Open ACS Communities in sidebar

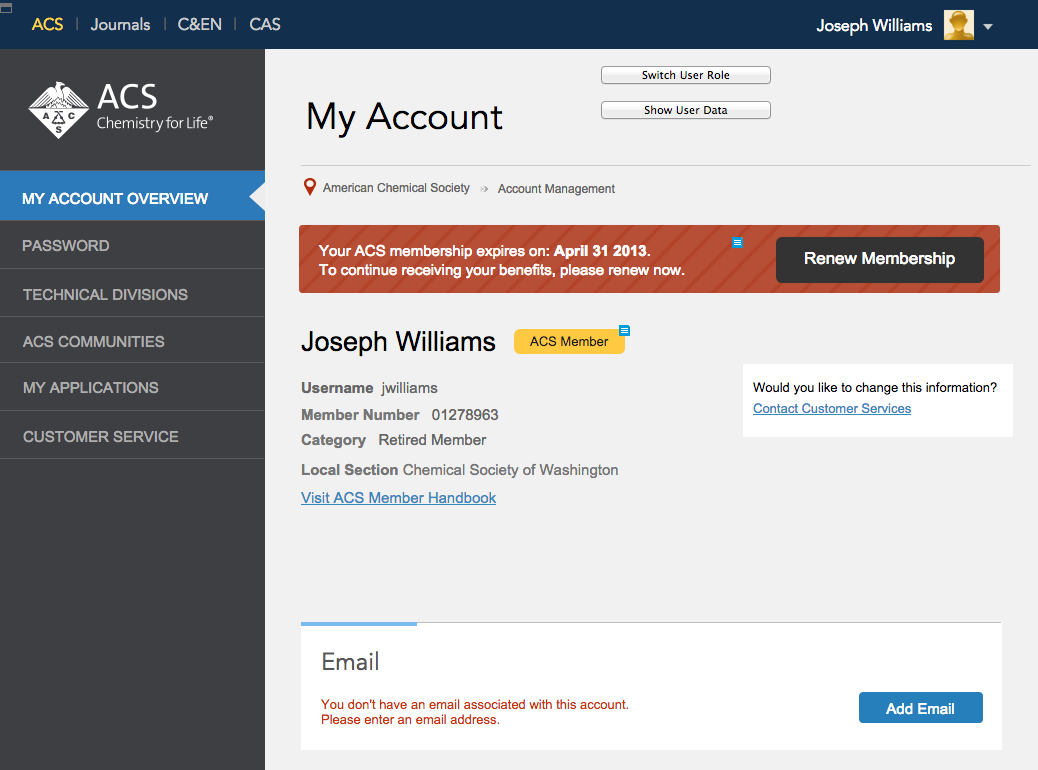pyautogui.click(x=132, y=340)
